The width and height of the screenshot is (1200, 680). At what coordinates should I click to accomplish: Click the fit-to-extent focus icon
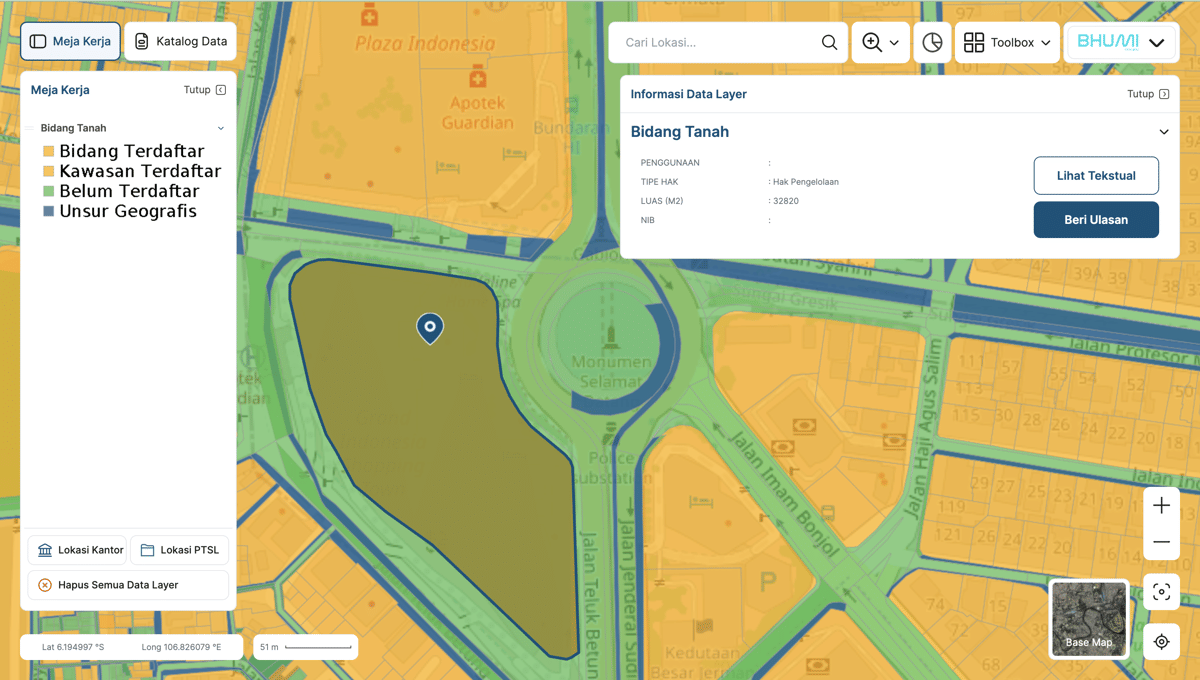pos(1161,592)
